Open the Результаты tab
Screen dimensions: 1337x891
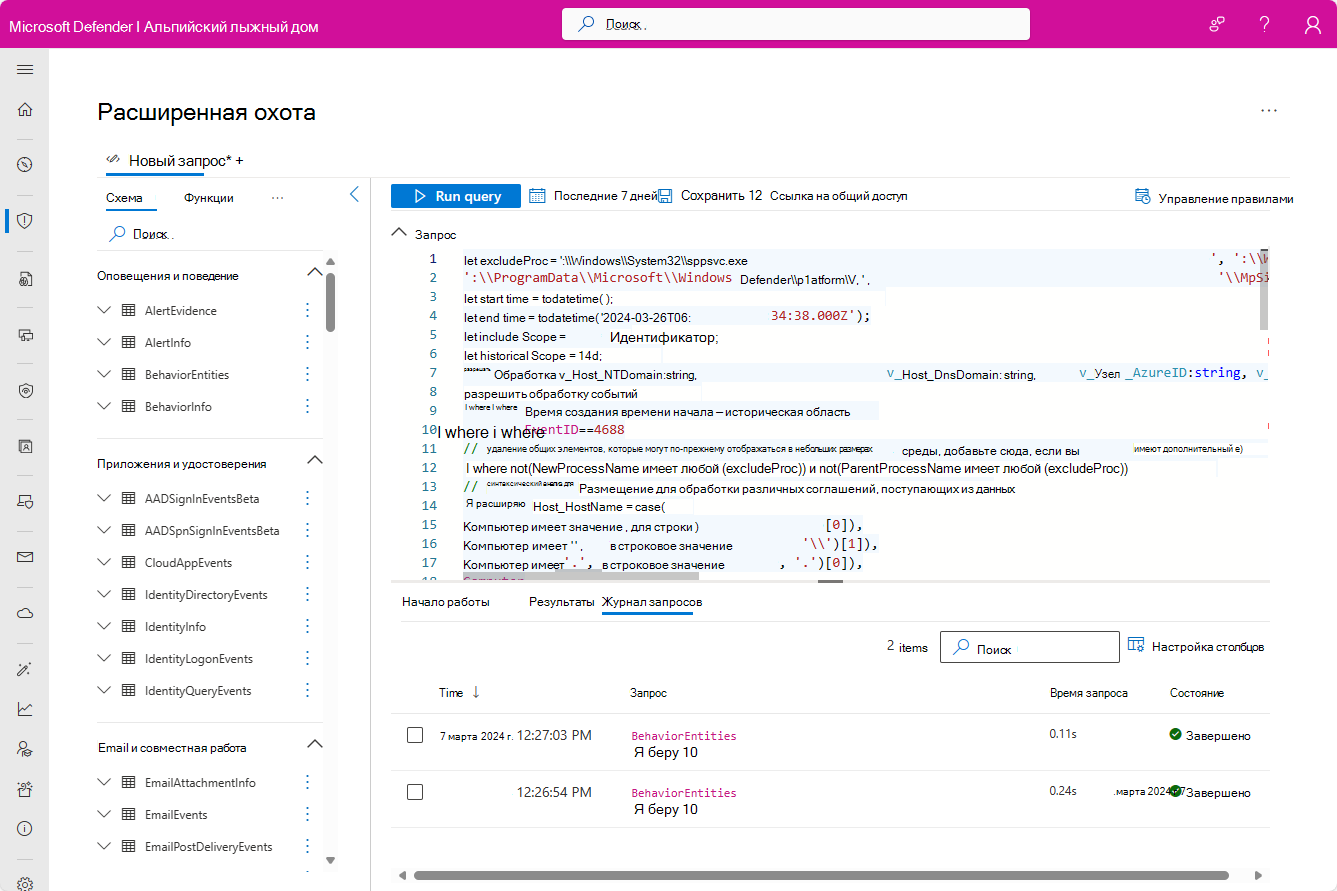click(562, 602)
